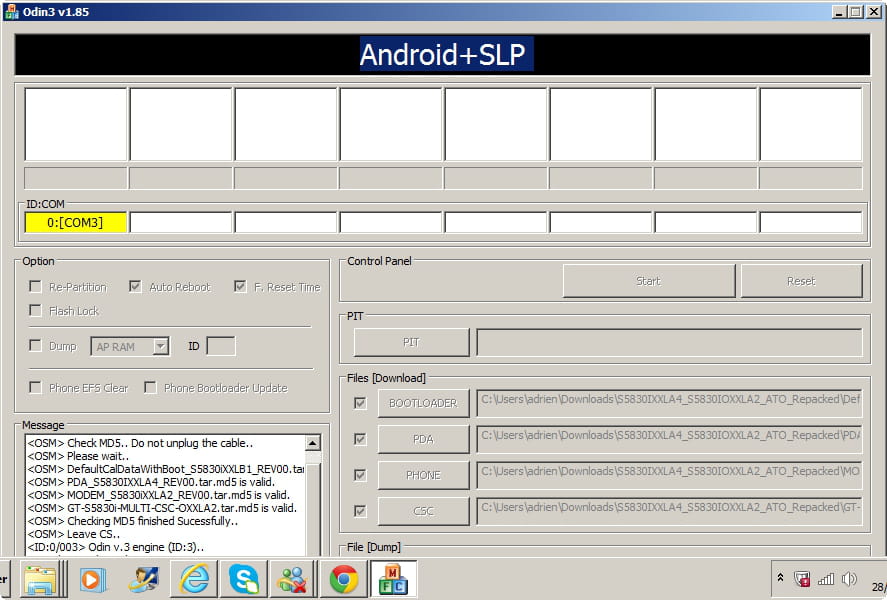This screenshot has height=600, width=887.
Task: Click the Android+SLP banner text
Action: point(442,54)
